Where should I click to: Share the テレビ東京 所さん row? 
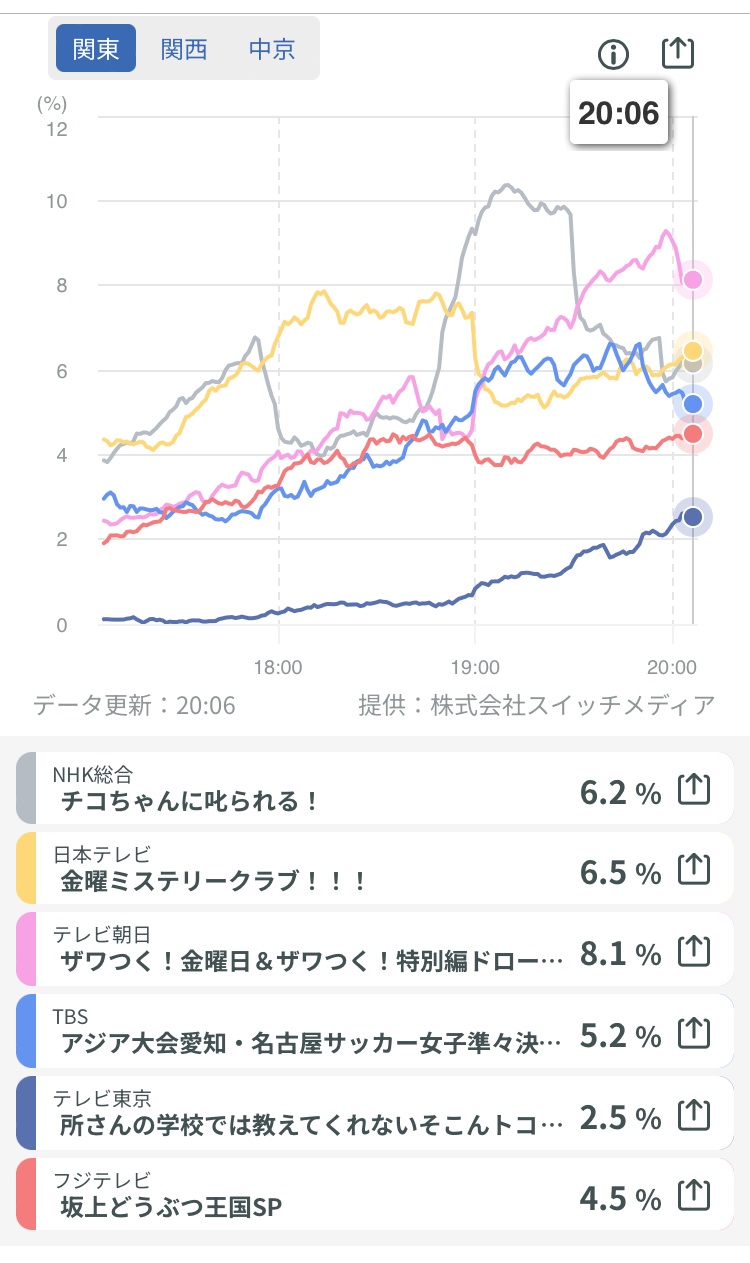coord(694,1114)
